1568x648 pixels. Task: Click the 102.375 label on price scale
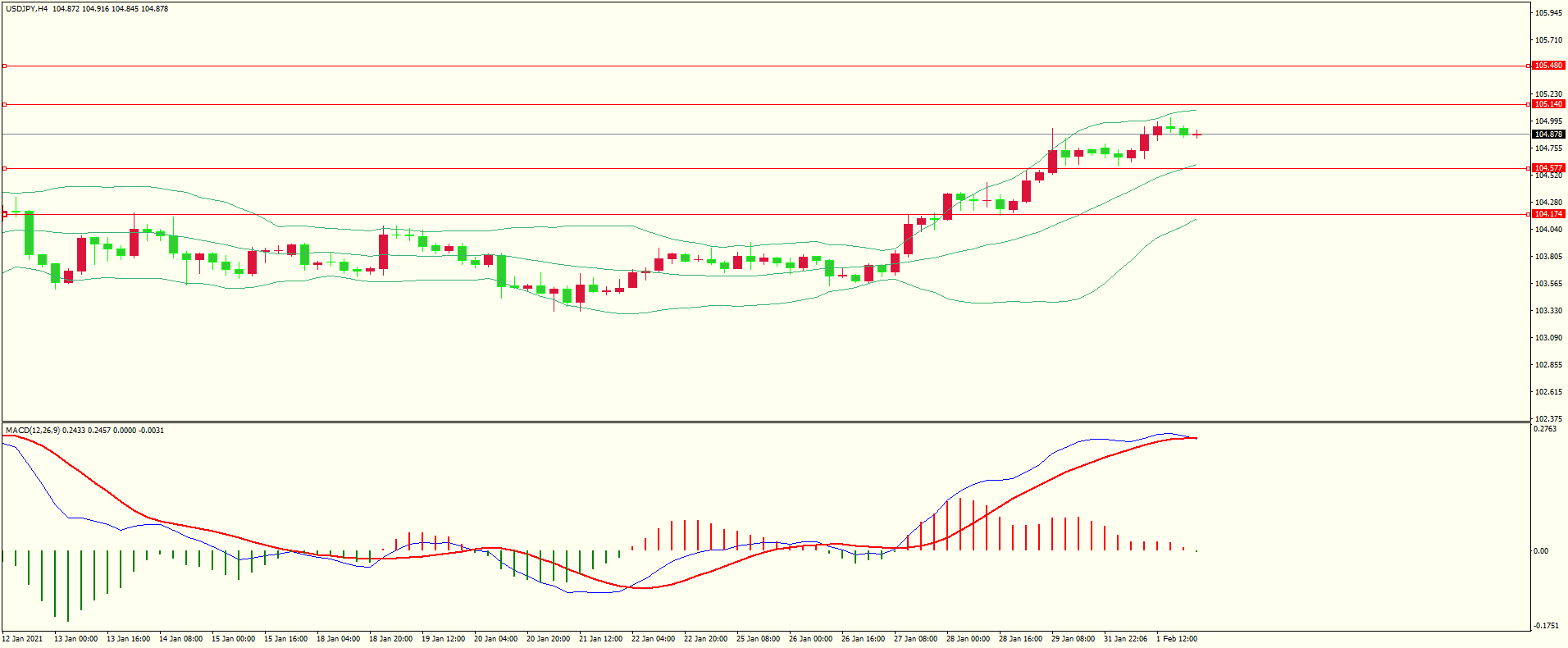point(1548,418)
